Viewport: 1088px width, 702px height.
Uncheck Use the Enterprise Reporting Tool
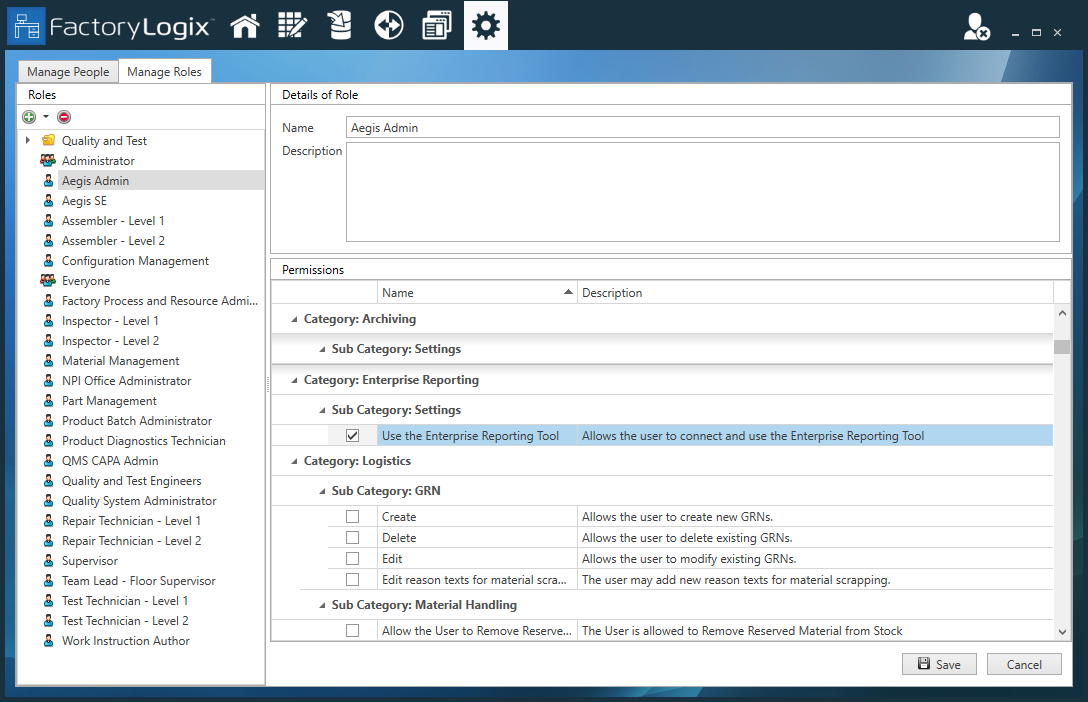point(352,435)
